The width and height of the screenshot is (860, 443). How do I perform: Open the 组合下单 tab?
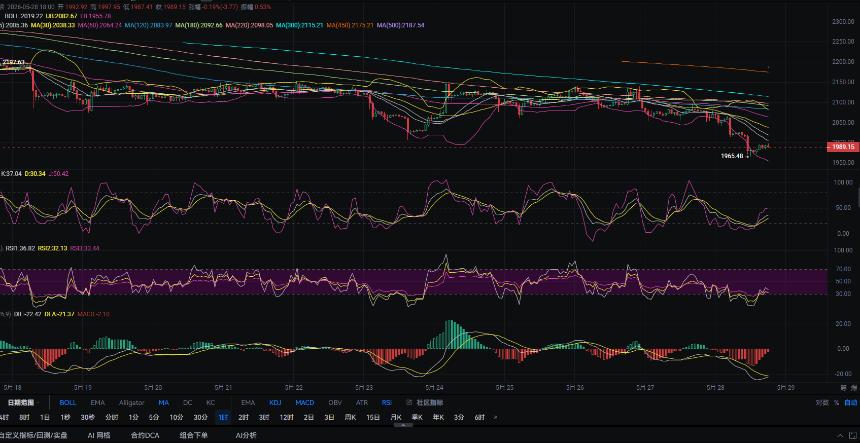pos(194,435)
